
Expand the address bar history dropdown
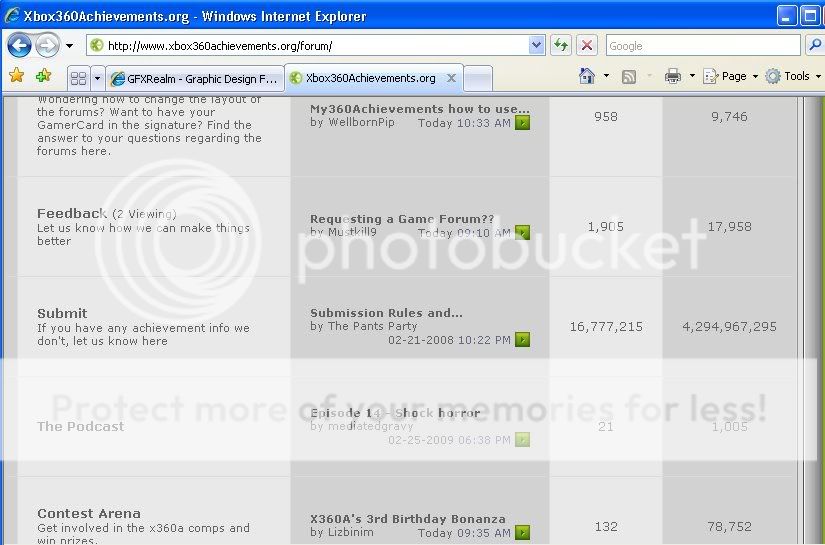[x=537, y=45]
